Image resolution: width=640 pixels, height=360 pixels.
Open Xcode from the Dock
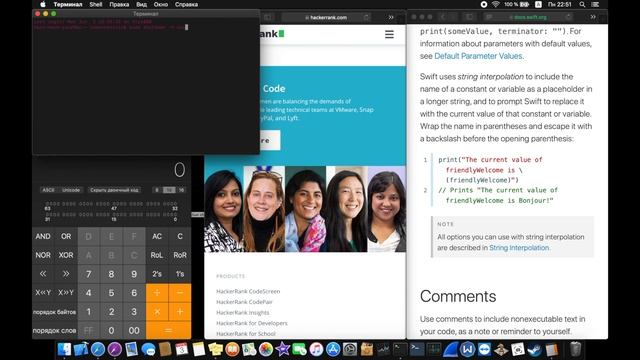coord(81,349)
